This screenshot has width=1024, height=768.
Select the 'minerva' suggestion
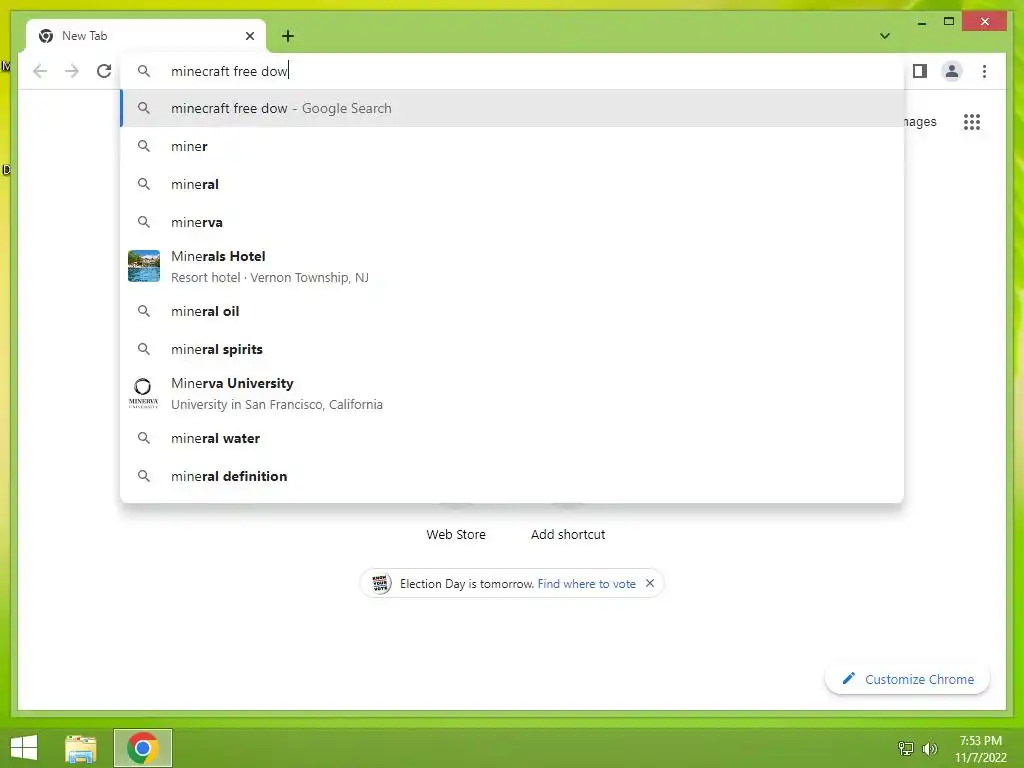click(512, 222)
